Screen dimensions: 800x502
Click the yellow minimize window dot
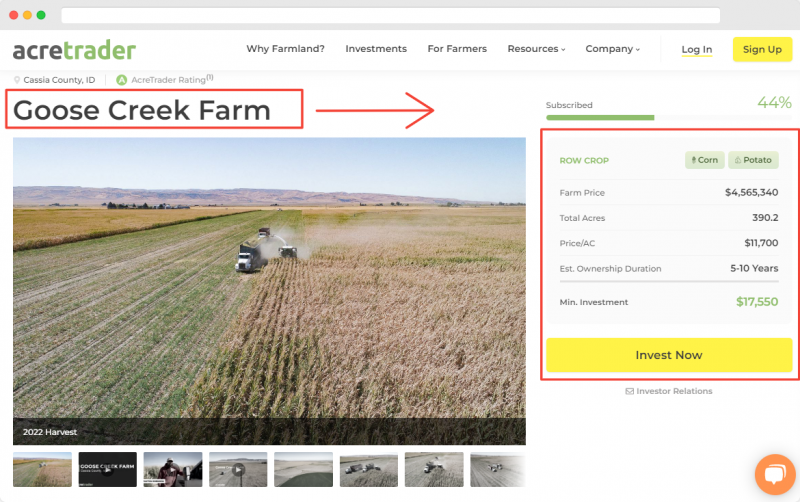point(28,15)
